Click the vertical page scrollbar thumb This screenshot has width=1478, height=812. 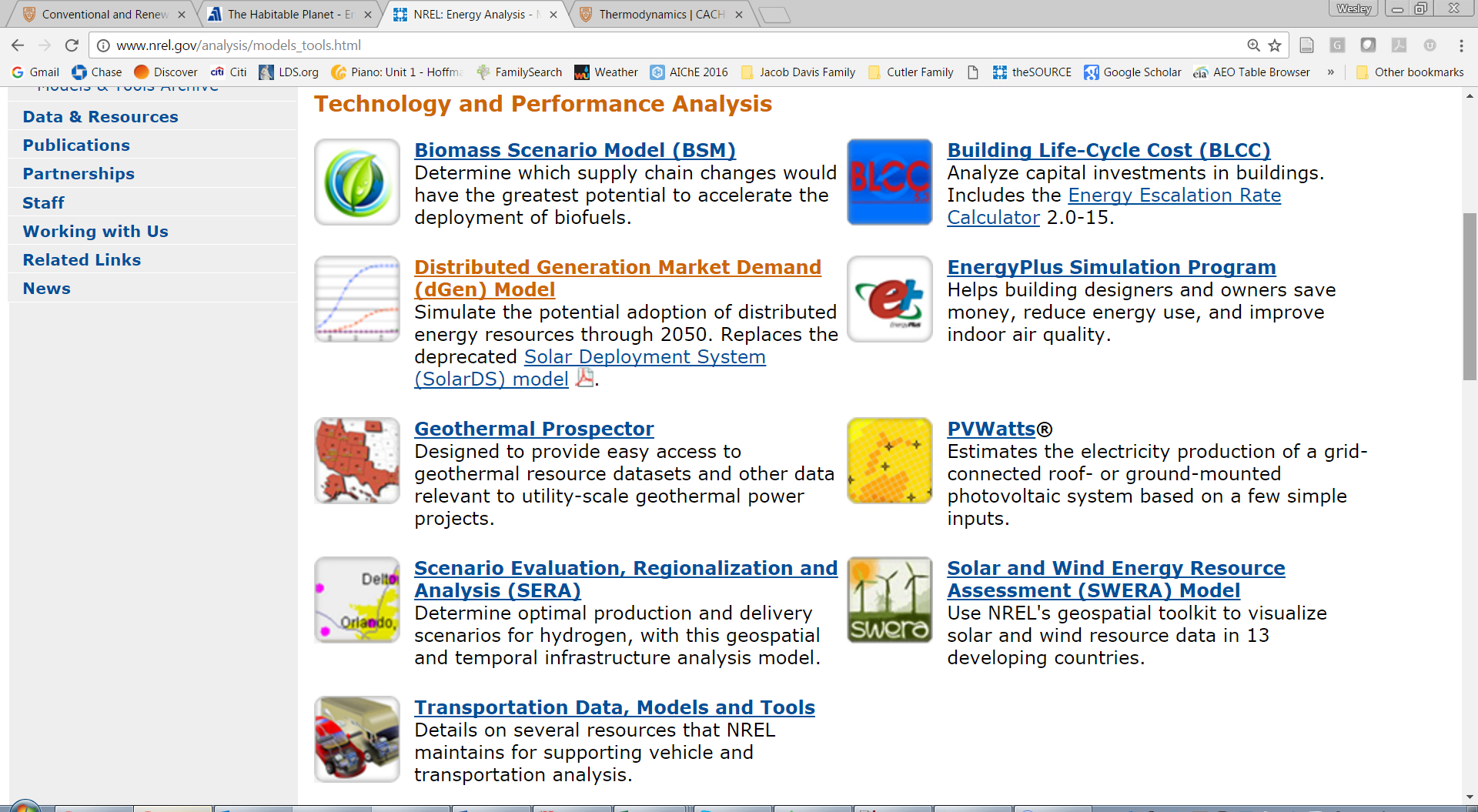coord(1470,296)
